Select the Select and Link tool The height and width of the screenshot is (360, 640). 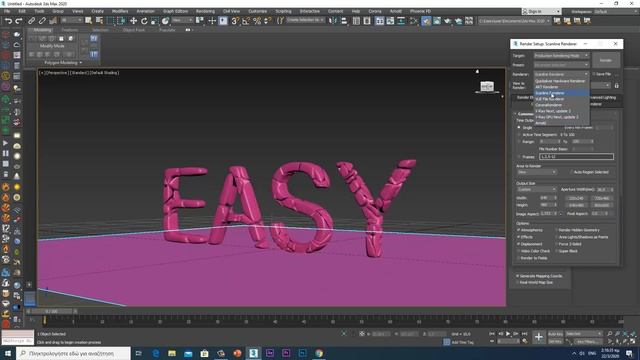[31, 21]
